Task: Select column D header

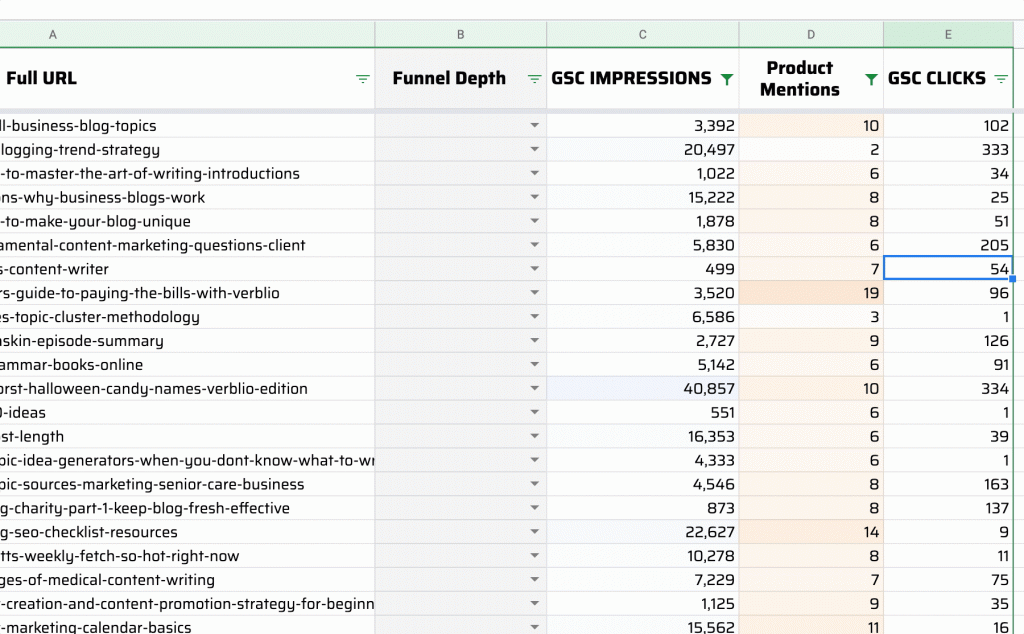Action: tap(811, 35)
